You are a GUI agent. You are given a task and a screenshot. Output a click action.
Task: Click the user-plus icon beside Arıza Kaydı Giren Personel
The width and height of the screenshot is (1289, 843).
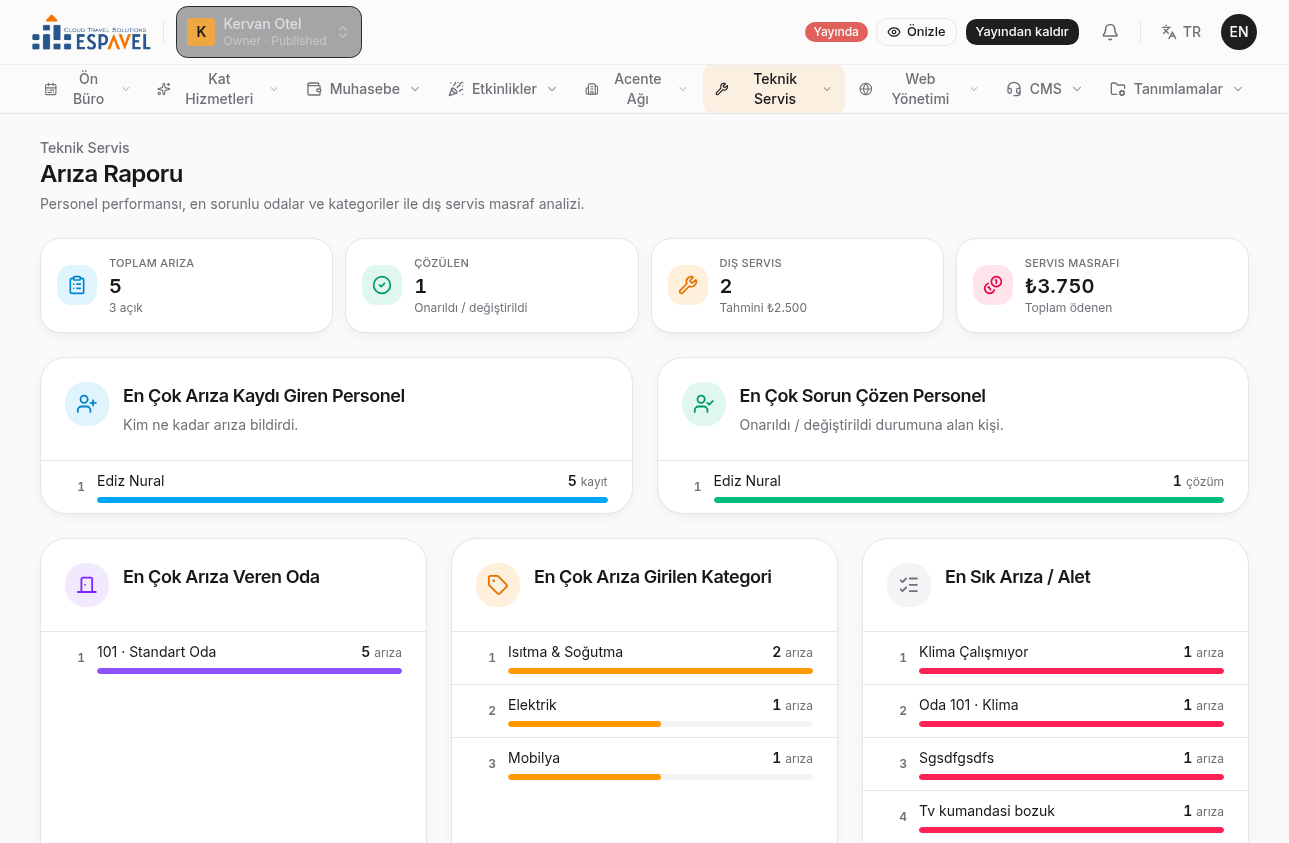(x=87, y=404)
